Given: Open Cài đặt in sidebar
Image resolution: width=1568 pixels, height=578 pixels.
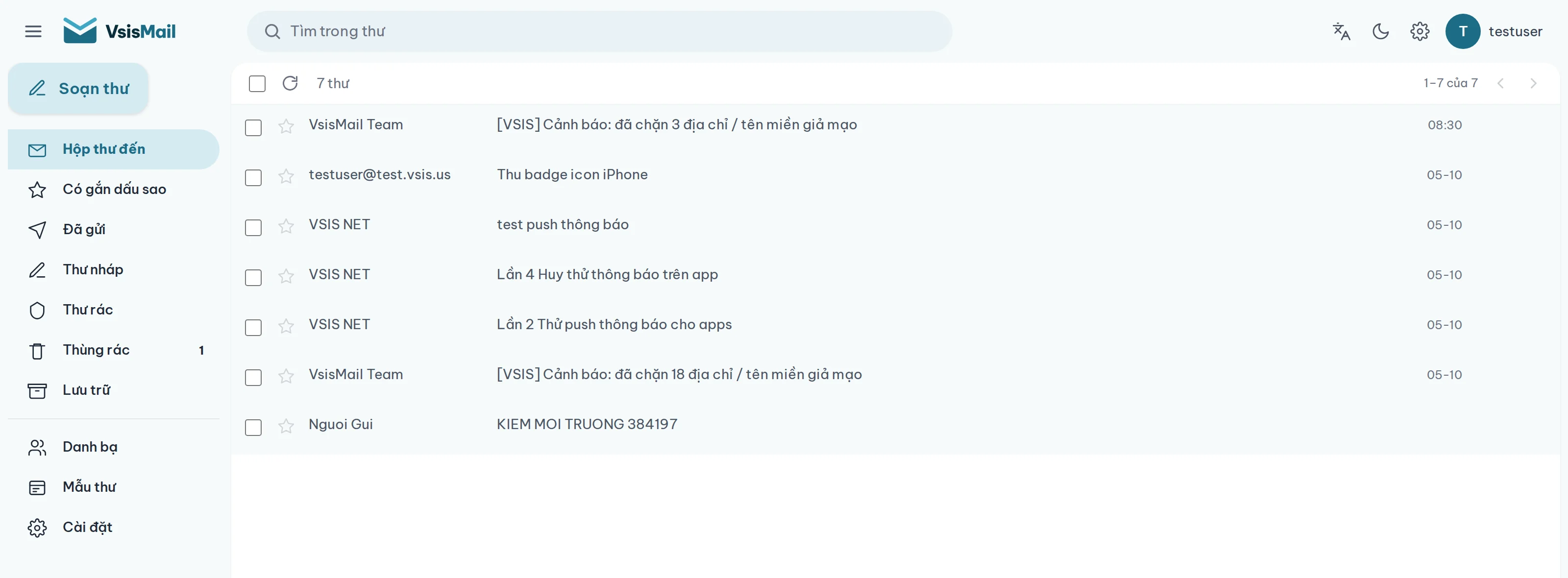Looking at the screenshot, I should click(x=113, y=528).
